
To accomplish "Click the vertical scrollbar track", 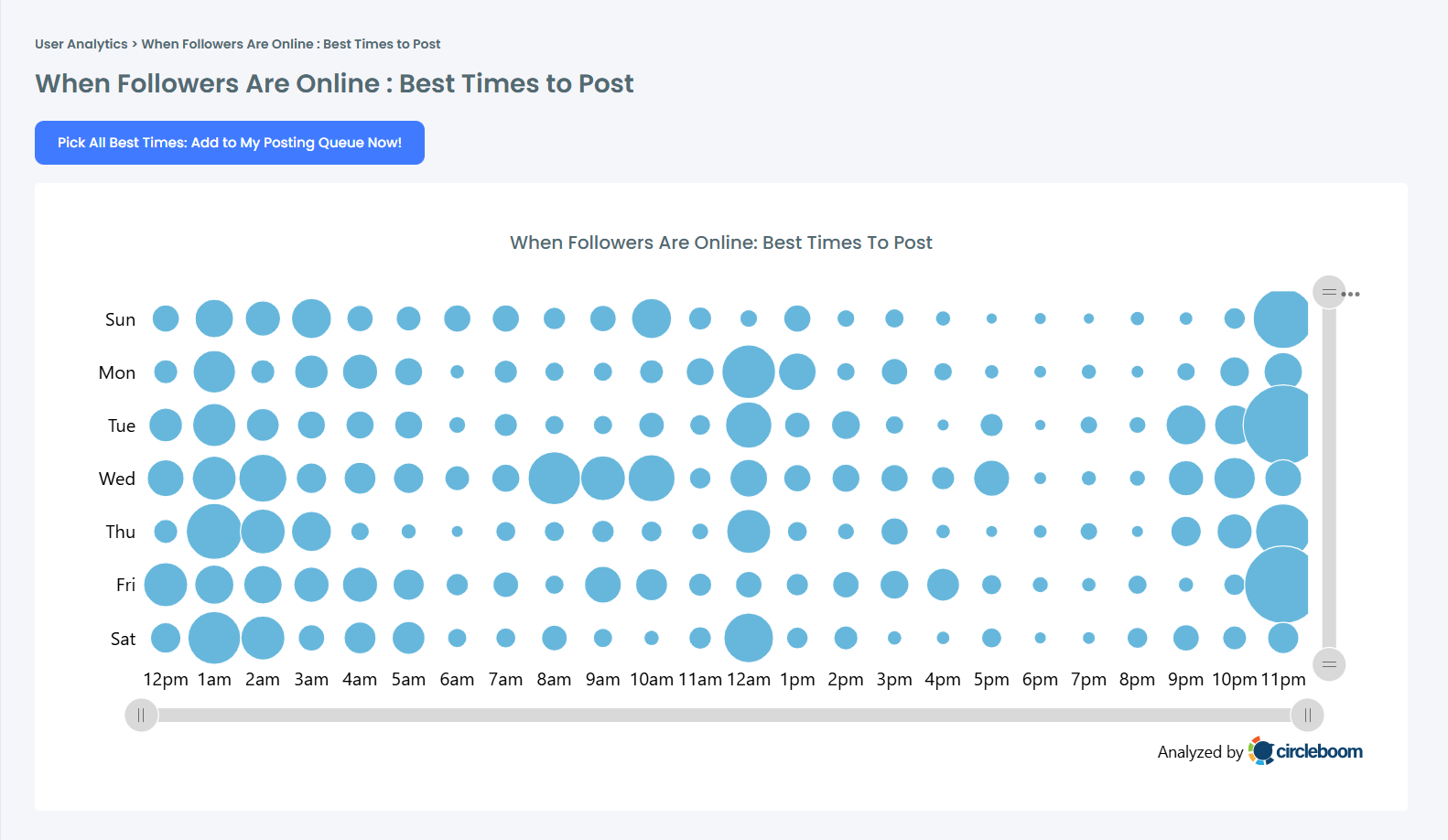I will [x=1329, y=478].
